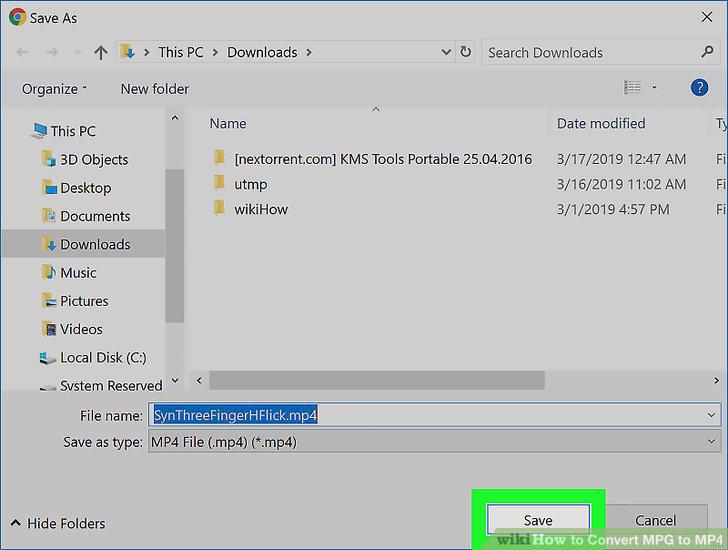Refresh the Downloads folder listing

[466, 52]
